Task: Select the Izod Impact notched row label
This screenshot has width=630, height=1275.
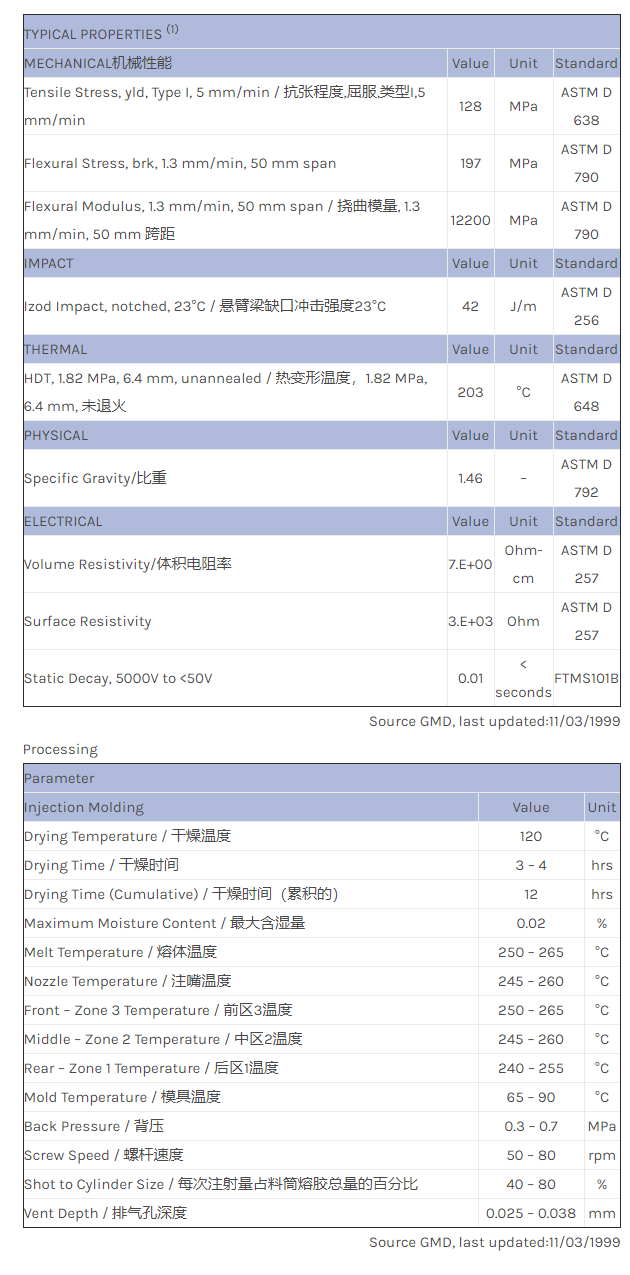Action: tap(205, 306)
